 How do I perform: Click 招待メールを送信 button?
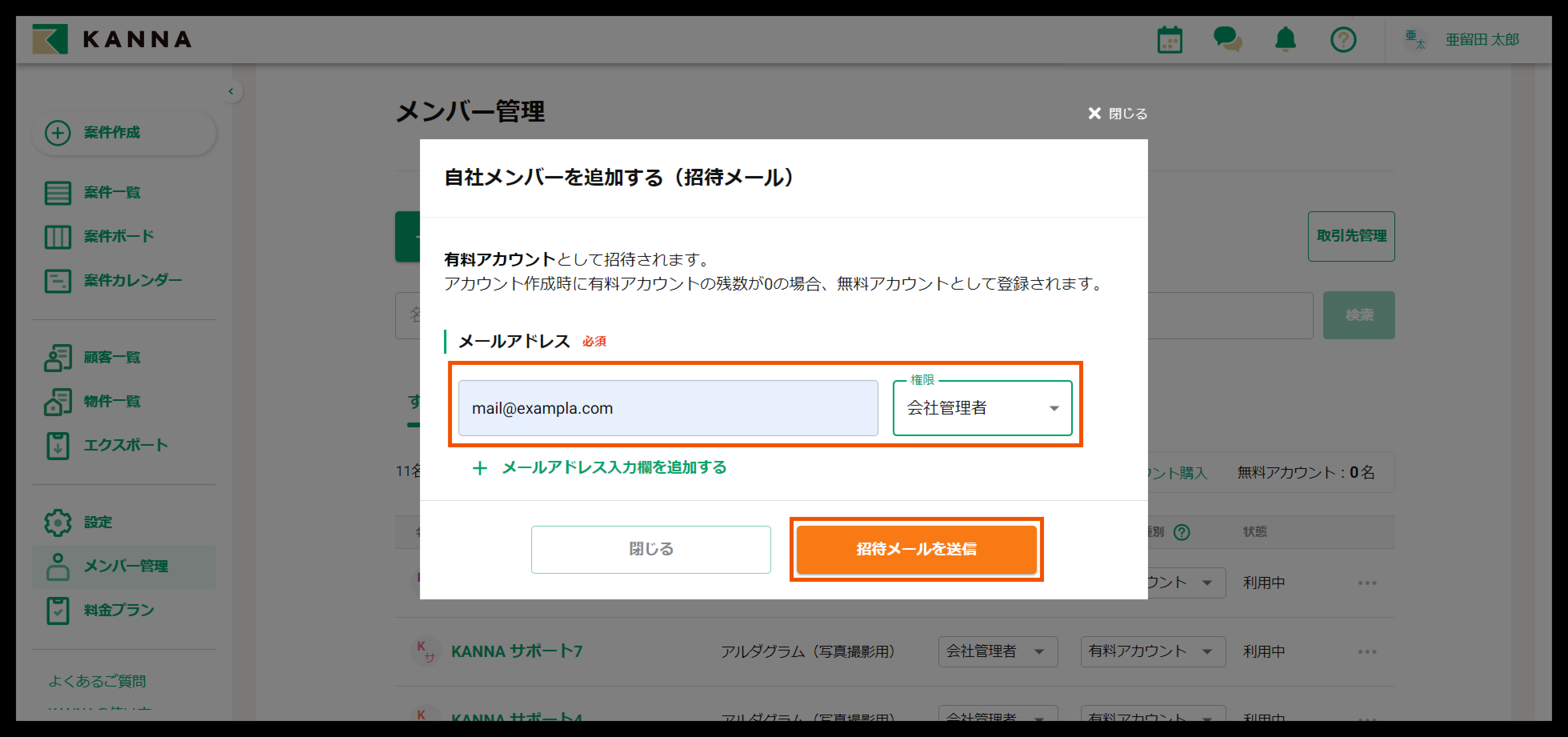[x=916, y=549]
